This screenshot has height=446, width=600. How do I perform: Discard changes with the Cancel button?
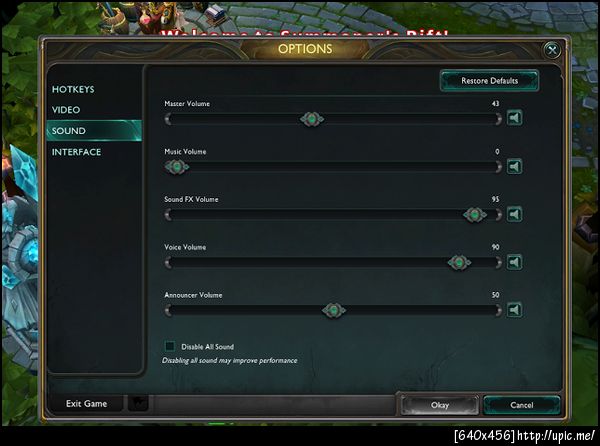[x=522, y=405]
